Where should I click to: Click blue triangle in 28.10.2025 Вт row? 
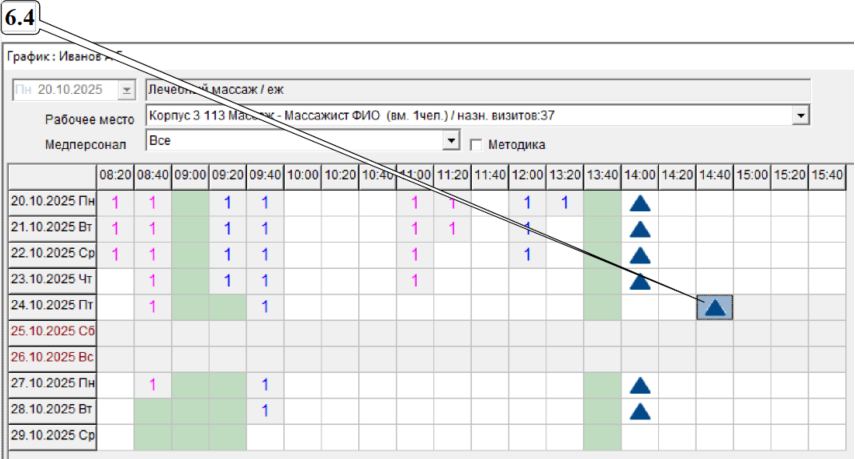click(x=640, y=410)
